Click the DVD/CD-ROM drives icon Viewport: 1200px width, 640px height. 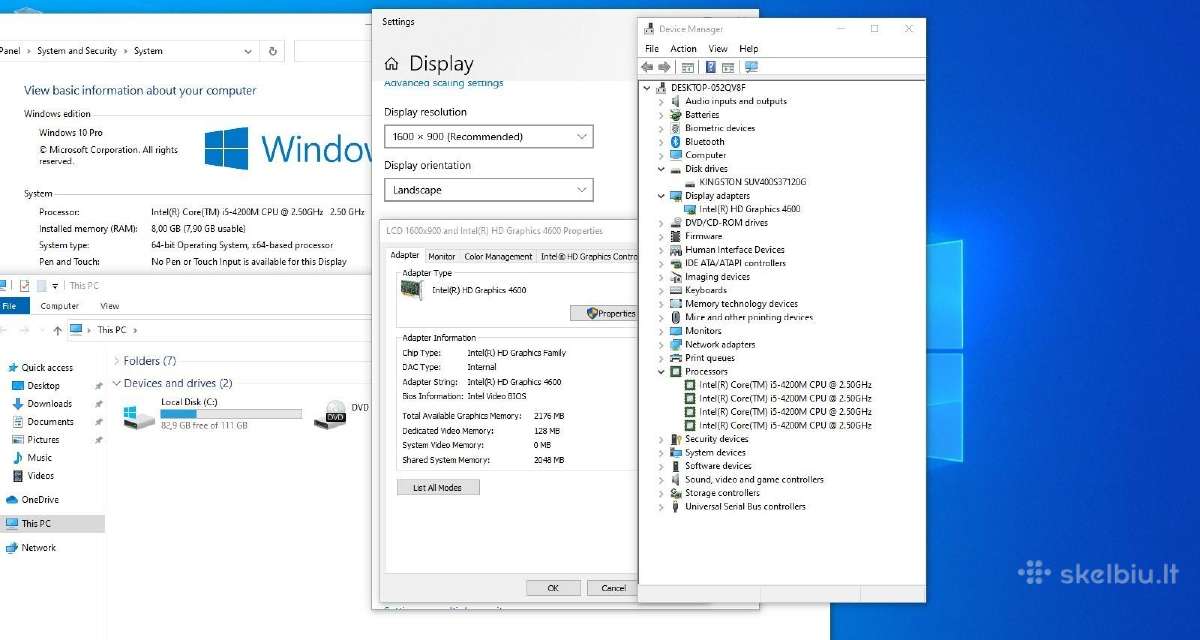[676, 223]
